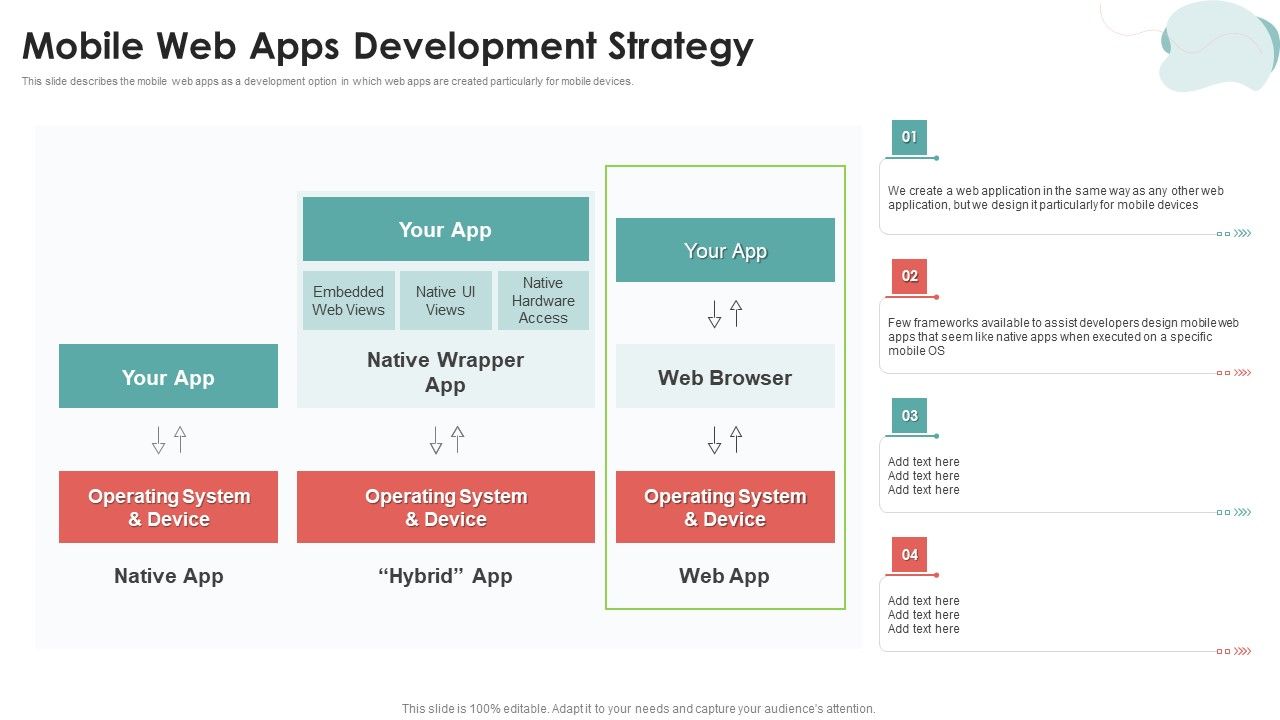Click the red '04' number badge
Screen dimensions: 1280x720
[909, 554]
